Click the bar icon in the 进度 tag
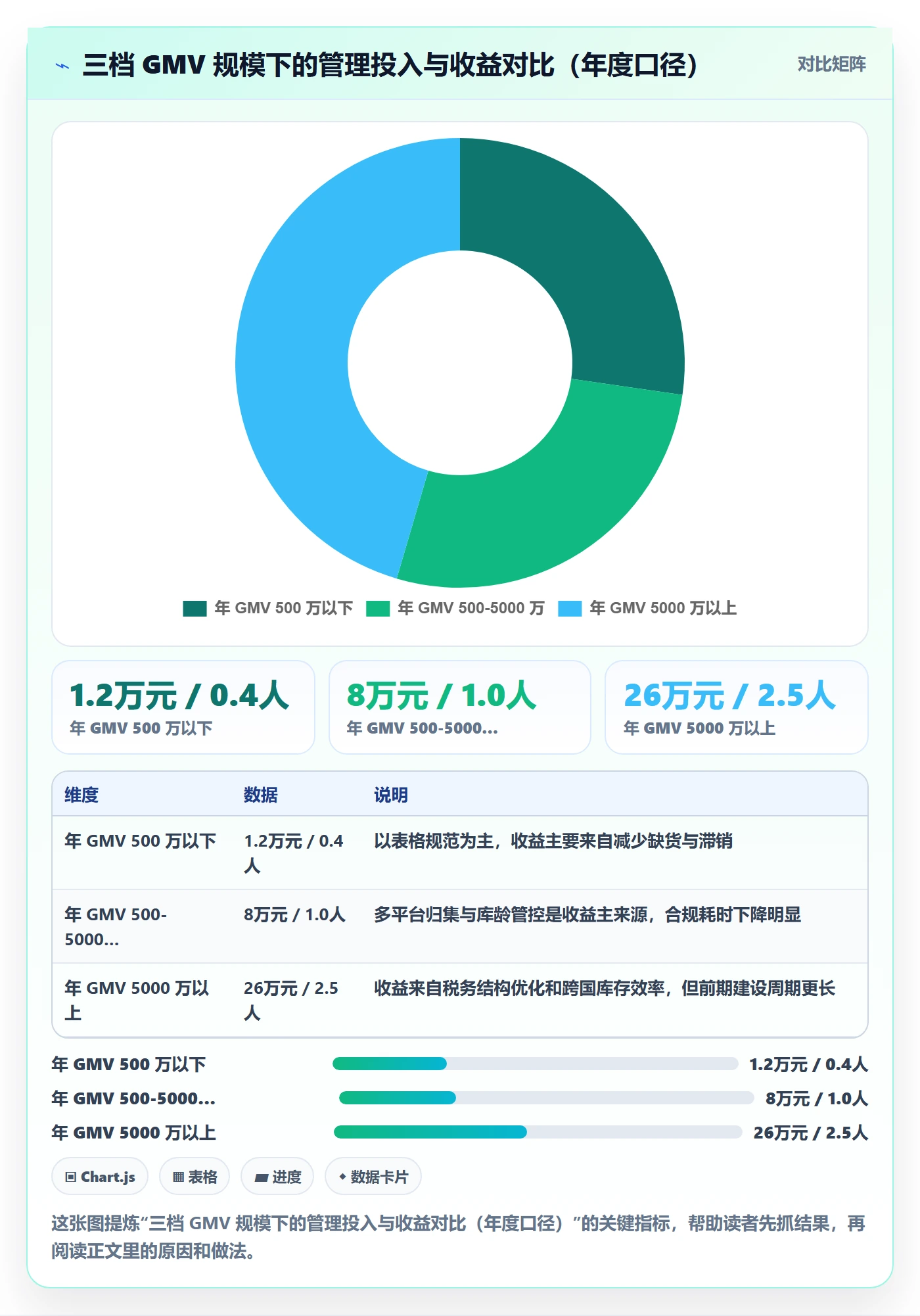Image resolution: width=920 pixels, height=1316 pixels. pos(262,1178)
